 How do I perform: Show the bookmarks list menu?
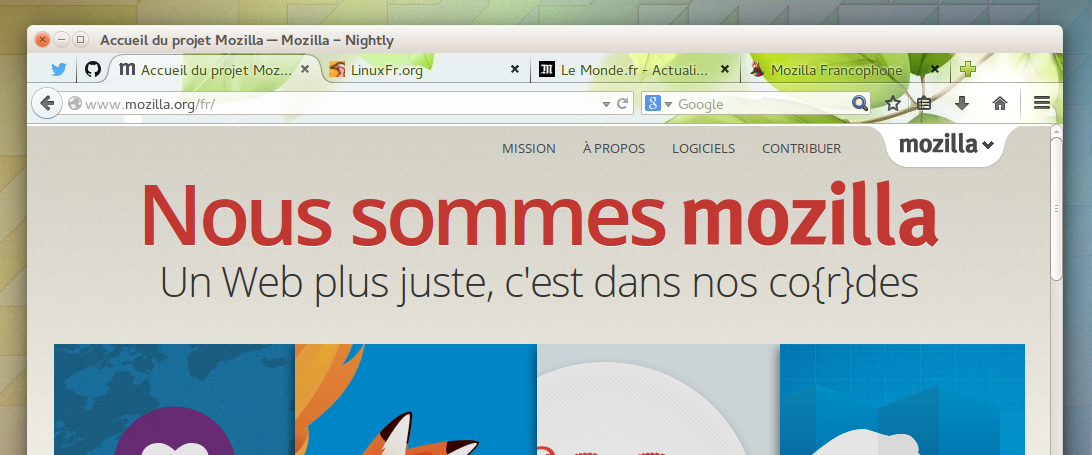924,104
